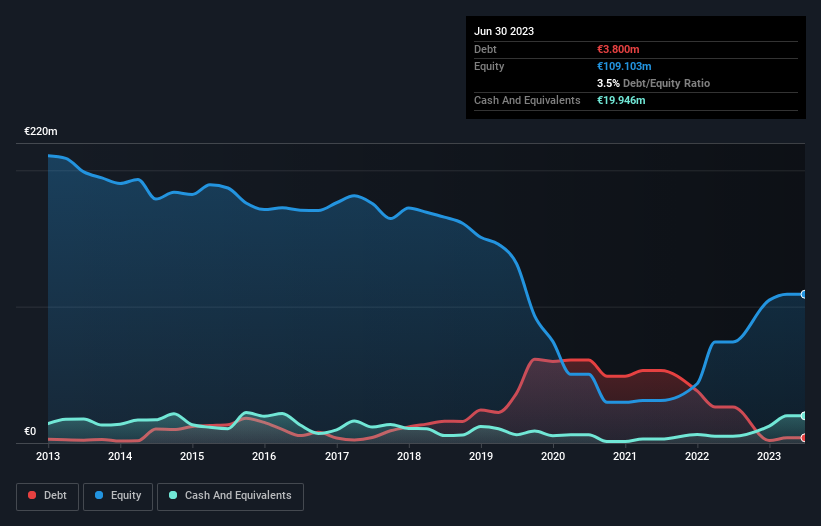The width and height of the screenshot is (821, 526).
Task: Click the 2016 x-axis label
Action: coord(264,456)
